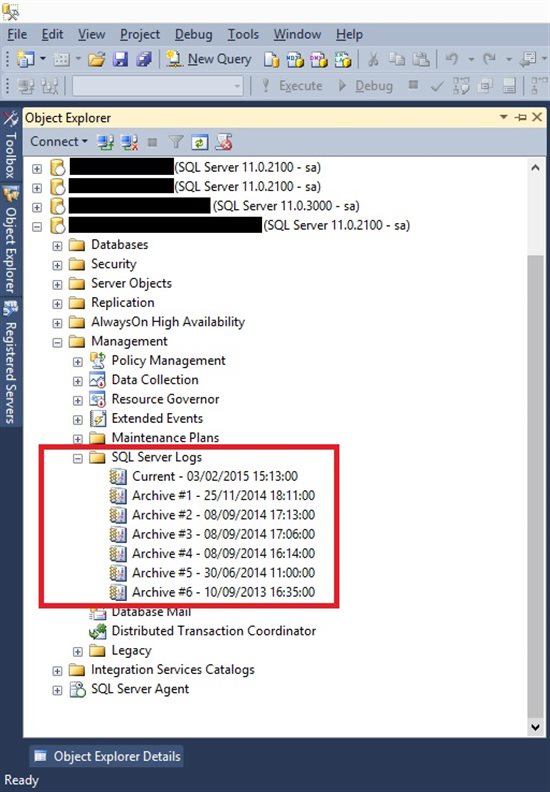Click the Connect Object Explorer icon
This screenshot has height=792, width=550.
106,142
